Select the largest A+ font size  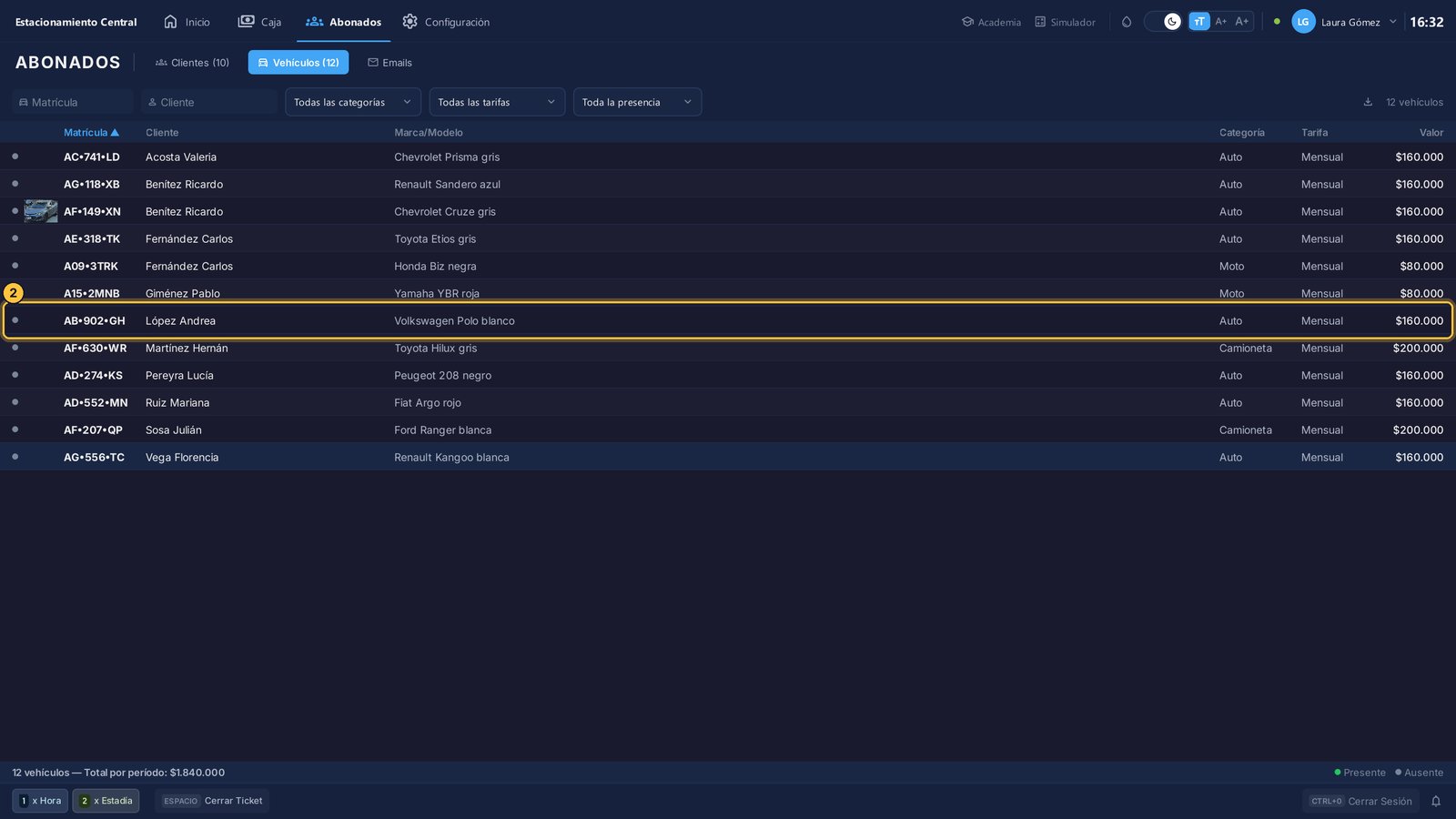pyautogui.click(x=1242, y=21)
